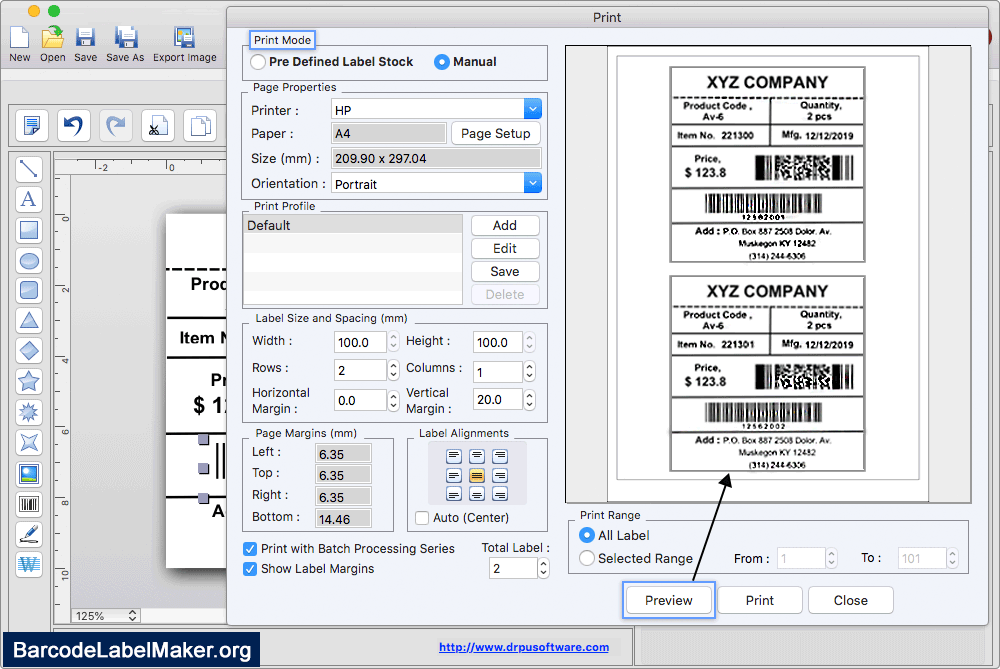1000x669 pixels.
Task: Select the Barcode tool icon
Action: (30, 505)
